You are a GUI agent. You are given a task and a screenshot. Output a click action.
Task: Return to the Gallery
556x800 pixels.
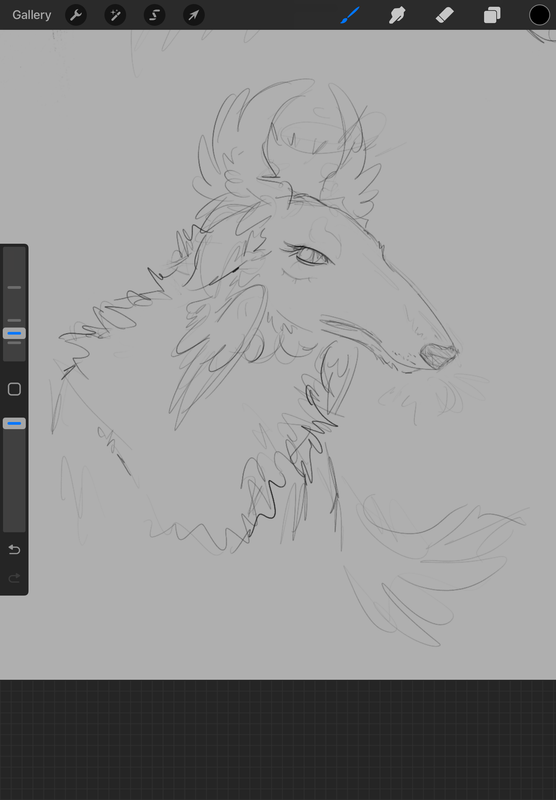(32, 15)
